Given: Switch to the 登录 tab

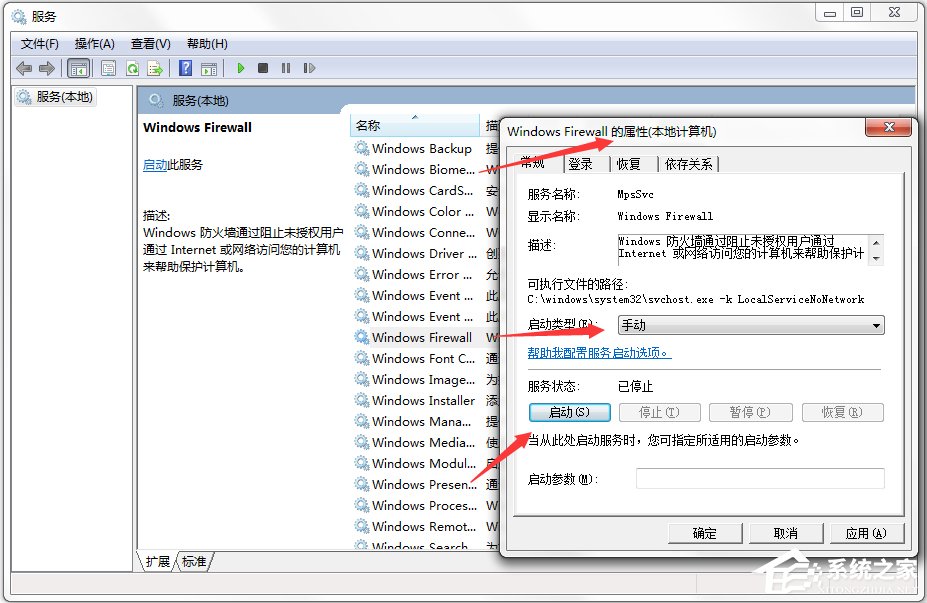Looking at the screenshot, I should [x=581, y=163].
